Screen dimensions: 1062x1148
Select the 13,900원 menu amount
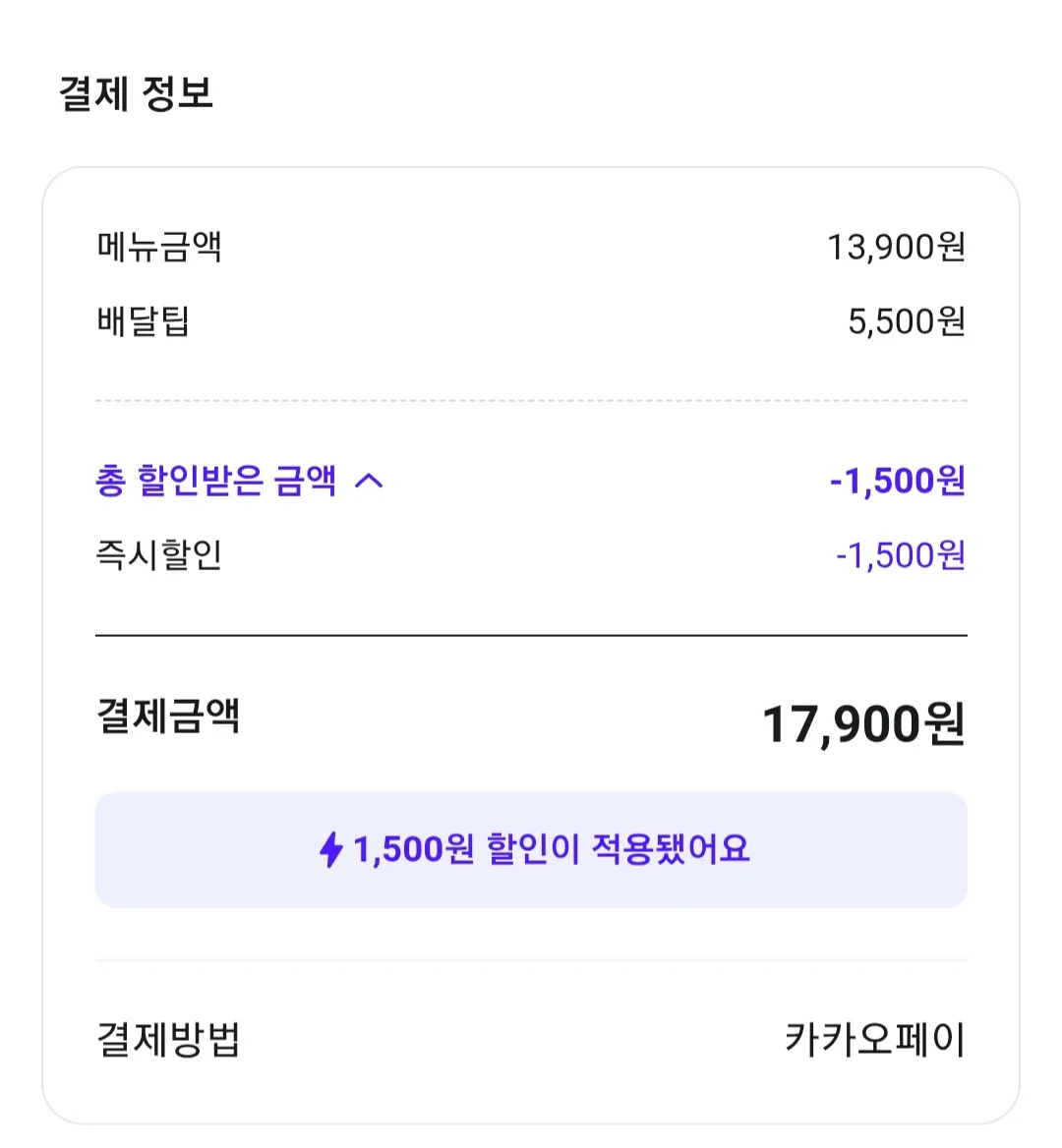point(897,247)
